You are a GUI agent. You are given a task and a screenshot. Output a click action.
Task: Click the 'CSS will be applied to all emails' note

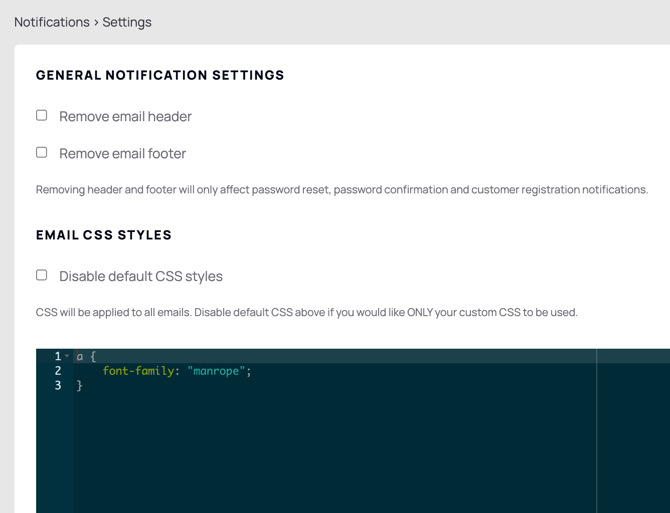click(306, 312)
